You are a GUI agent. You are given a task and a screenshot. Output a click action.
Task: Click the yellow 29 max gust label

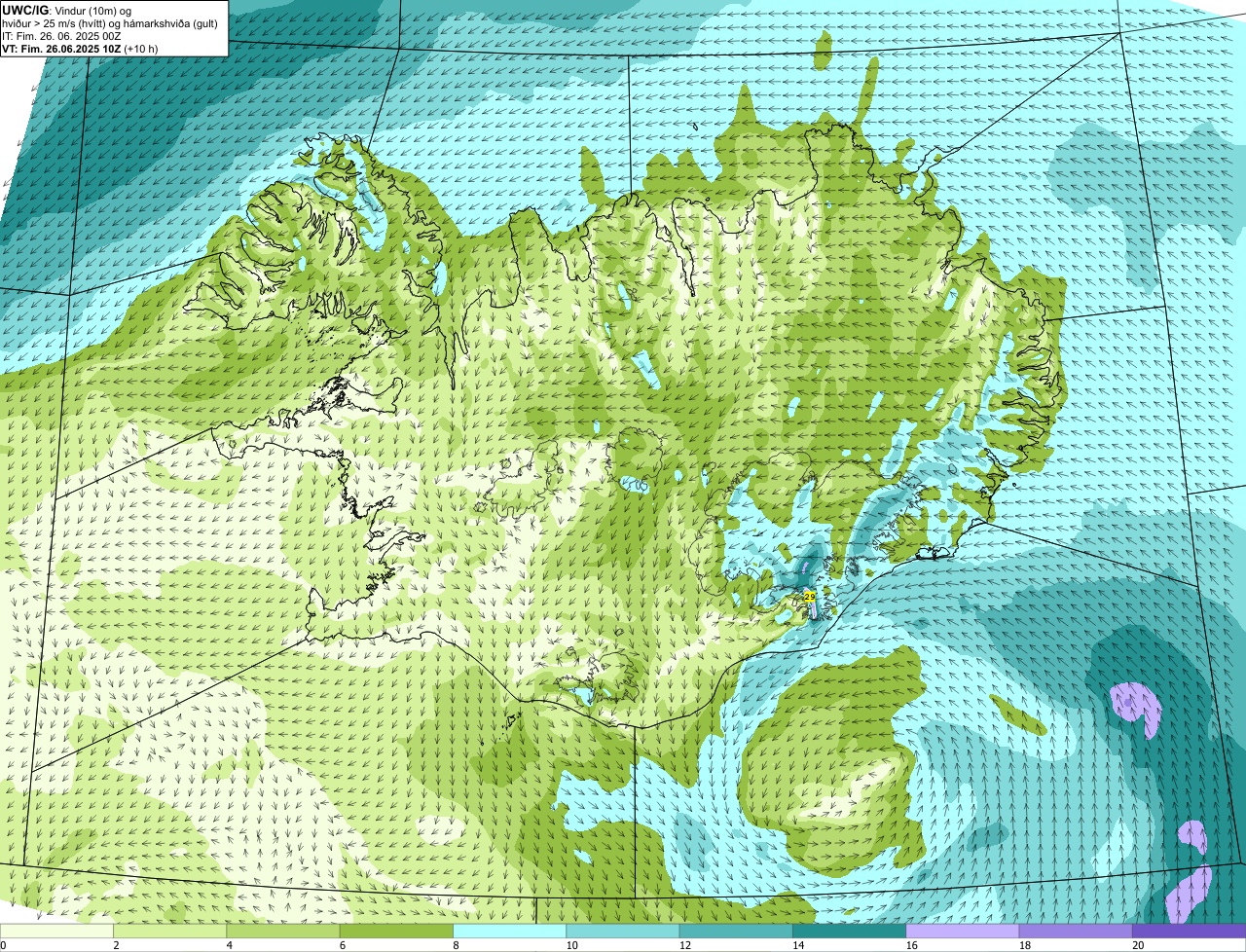click(810, 596)
